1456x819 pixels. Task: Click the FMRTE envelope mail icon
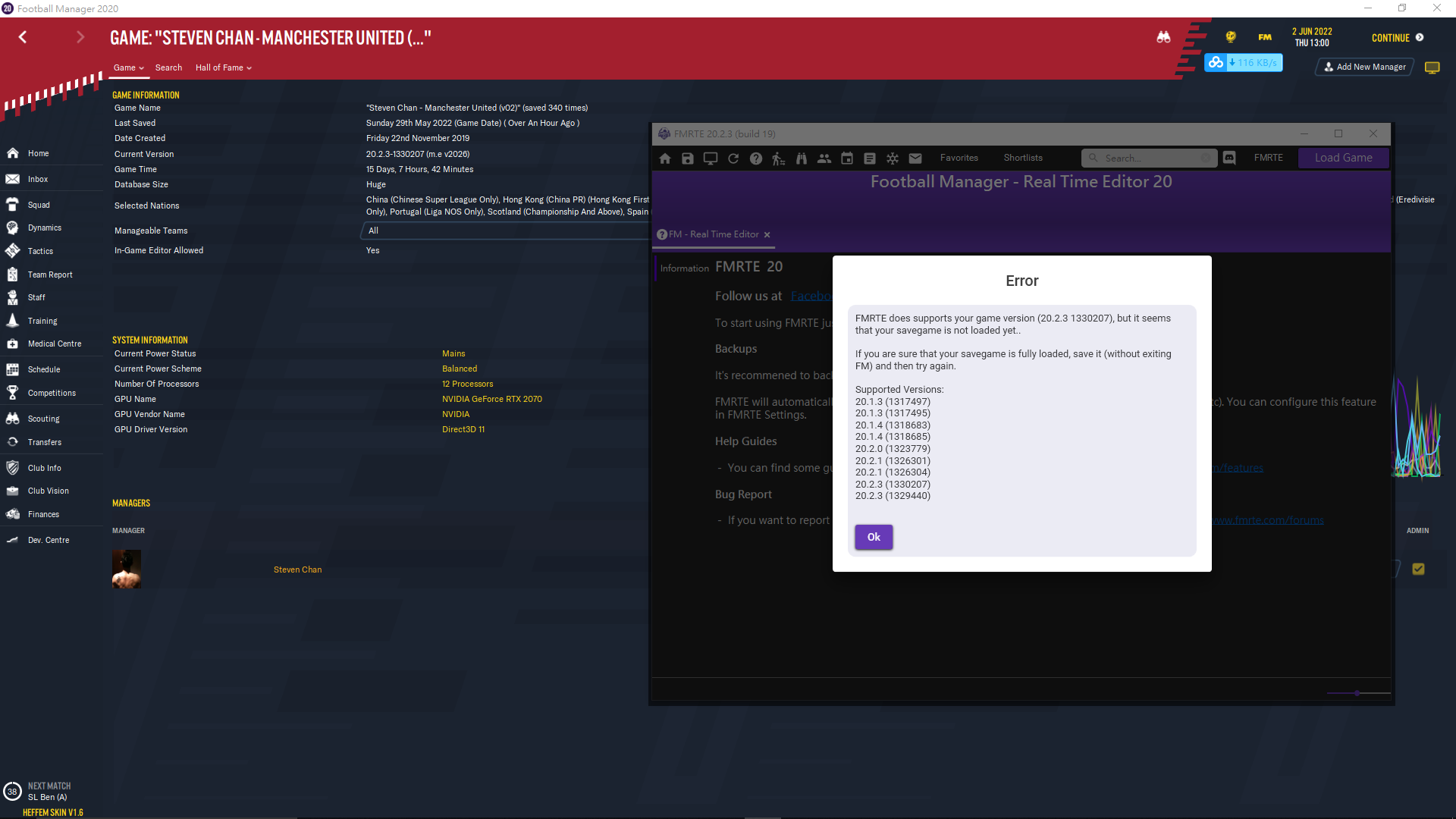[x=915, y=158]
